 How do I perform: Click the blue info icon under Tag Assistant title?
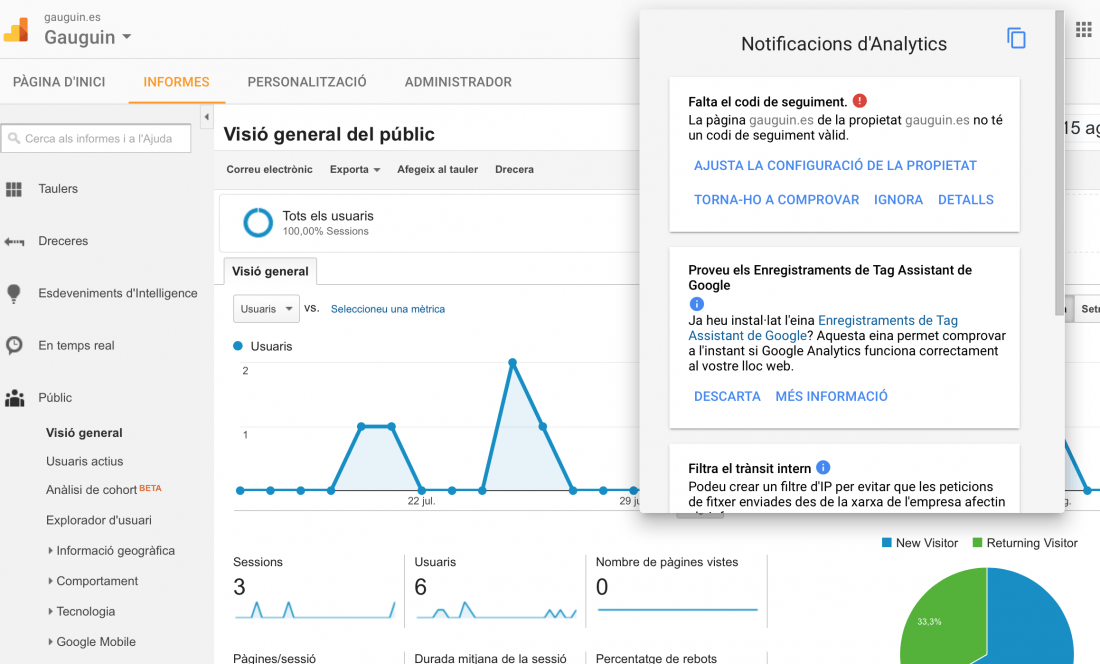click(x=696, y=304)
